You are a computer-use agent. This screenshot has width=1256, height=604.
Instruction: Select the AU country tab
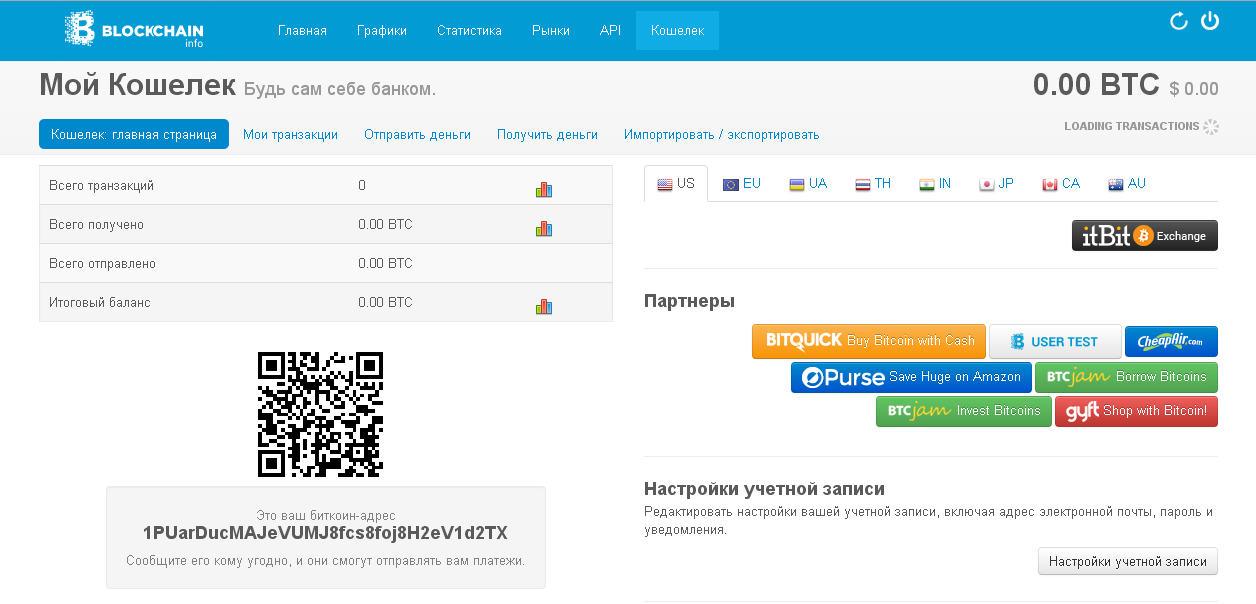coord(1127,184)
